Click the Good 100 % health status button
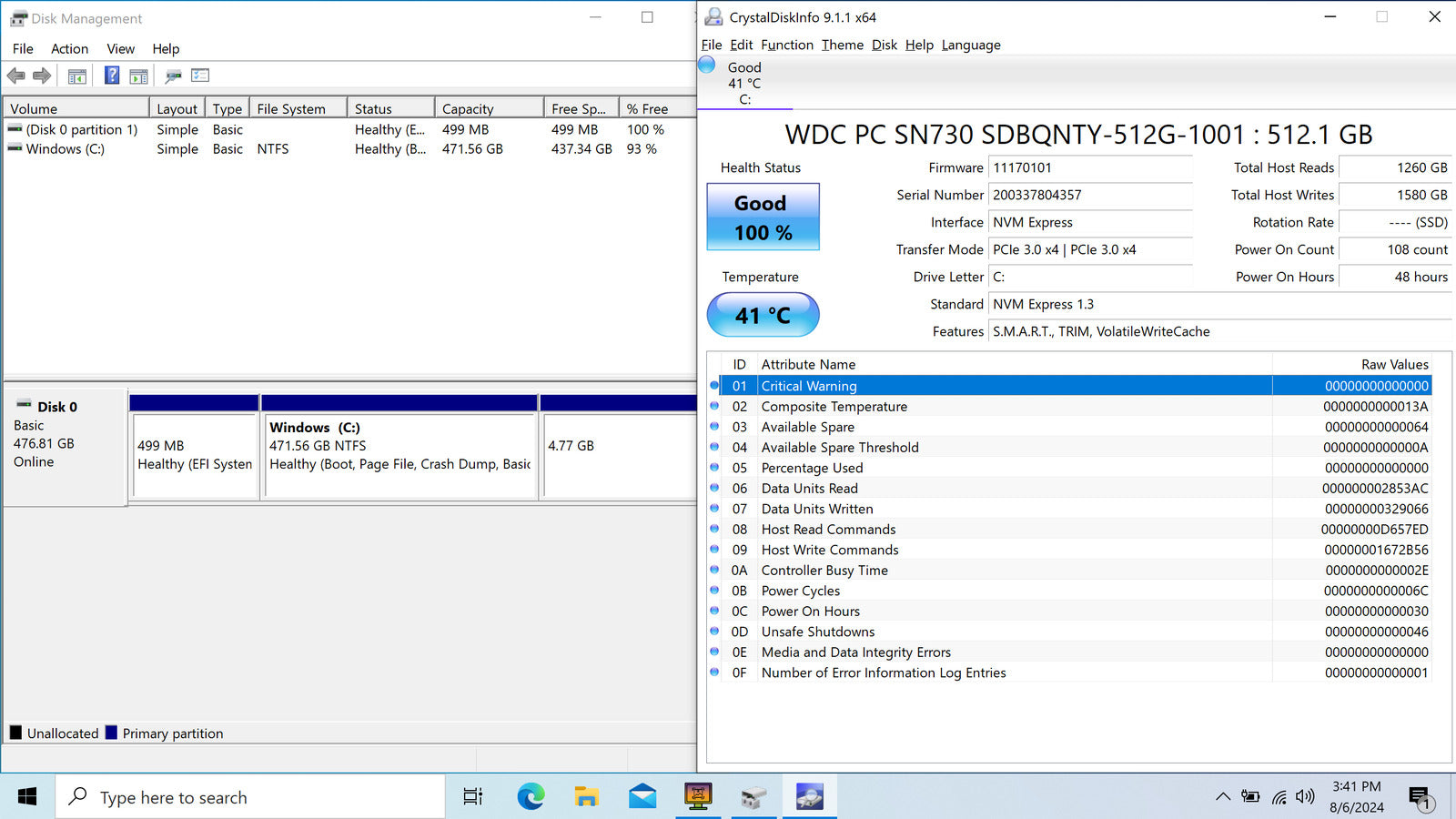 pos(763,217)
